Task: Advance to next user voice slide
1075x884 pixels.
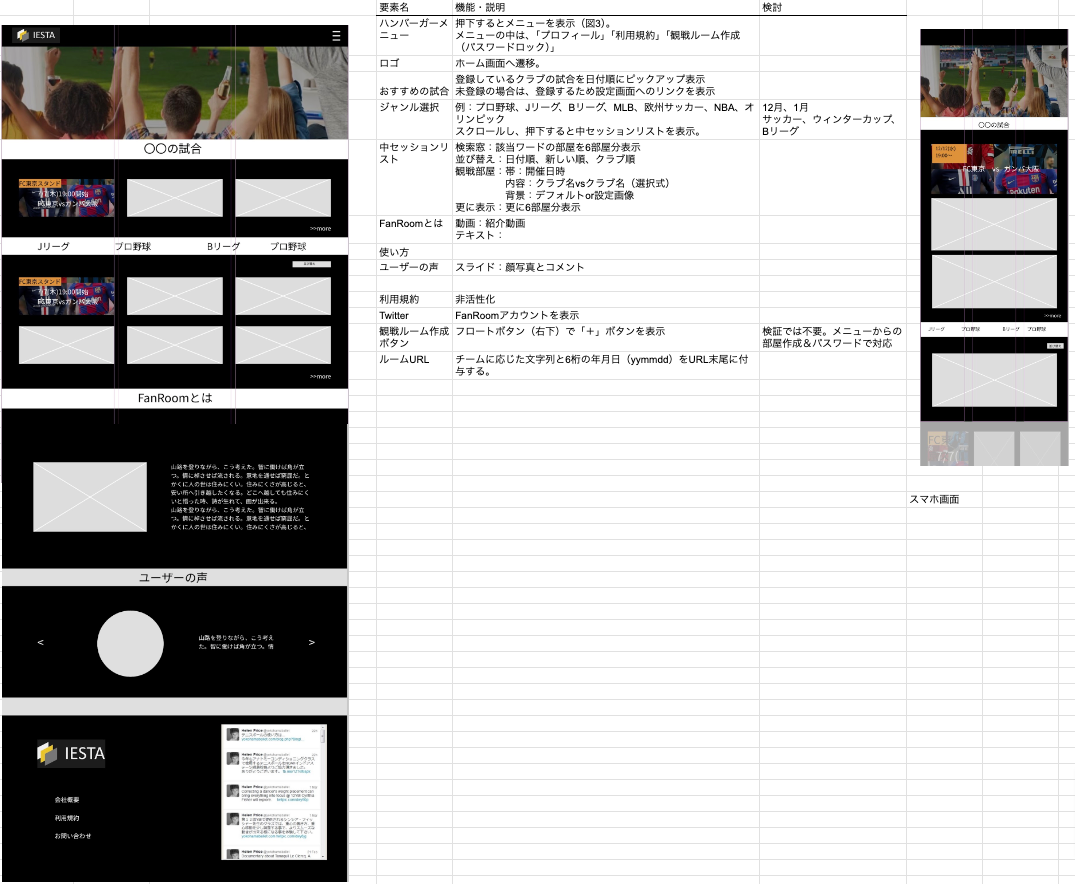Action: 312,642
